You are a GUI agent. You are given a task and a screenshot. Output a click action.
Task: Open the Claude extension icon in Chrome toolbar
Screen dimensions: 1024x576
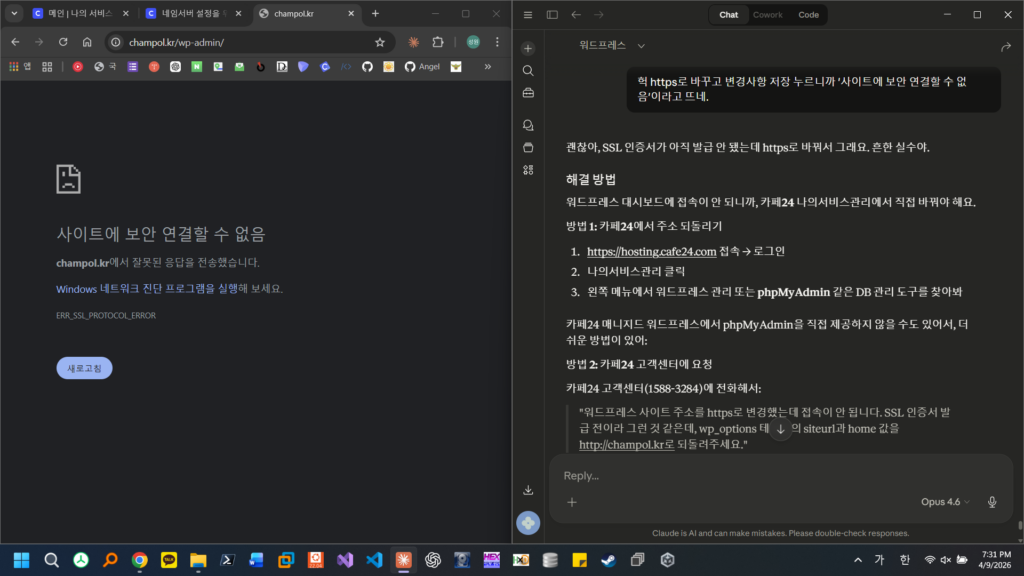(413, 42)
